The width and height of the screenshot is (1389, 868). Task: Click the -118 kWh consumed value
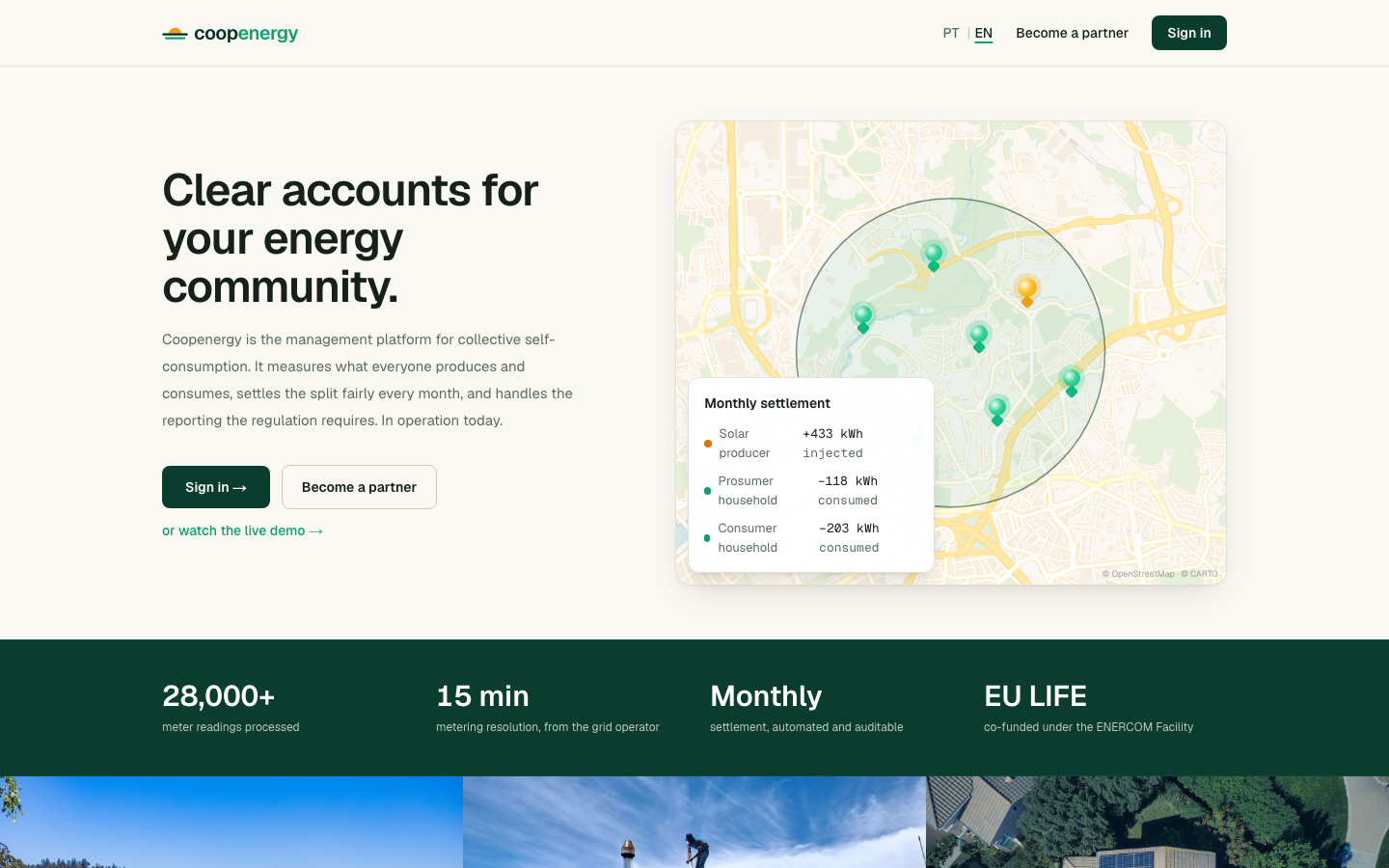[848, 491]
